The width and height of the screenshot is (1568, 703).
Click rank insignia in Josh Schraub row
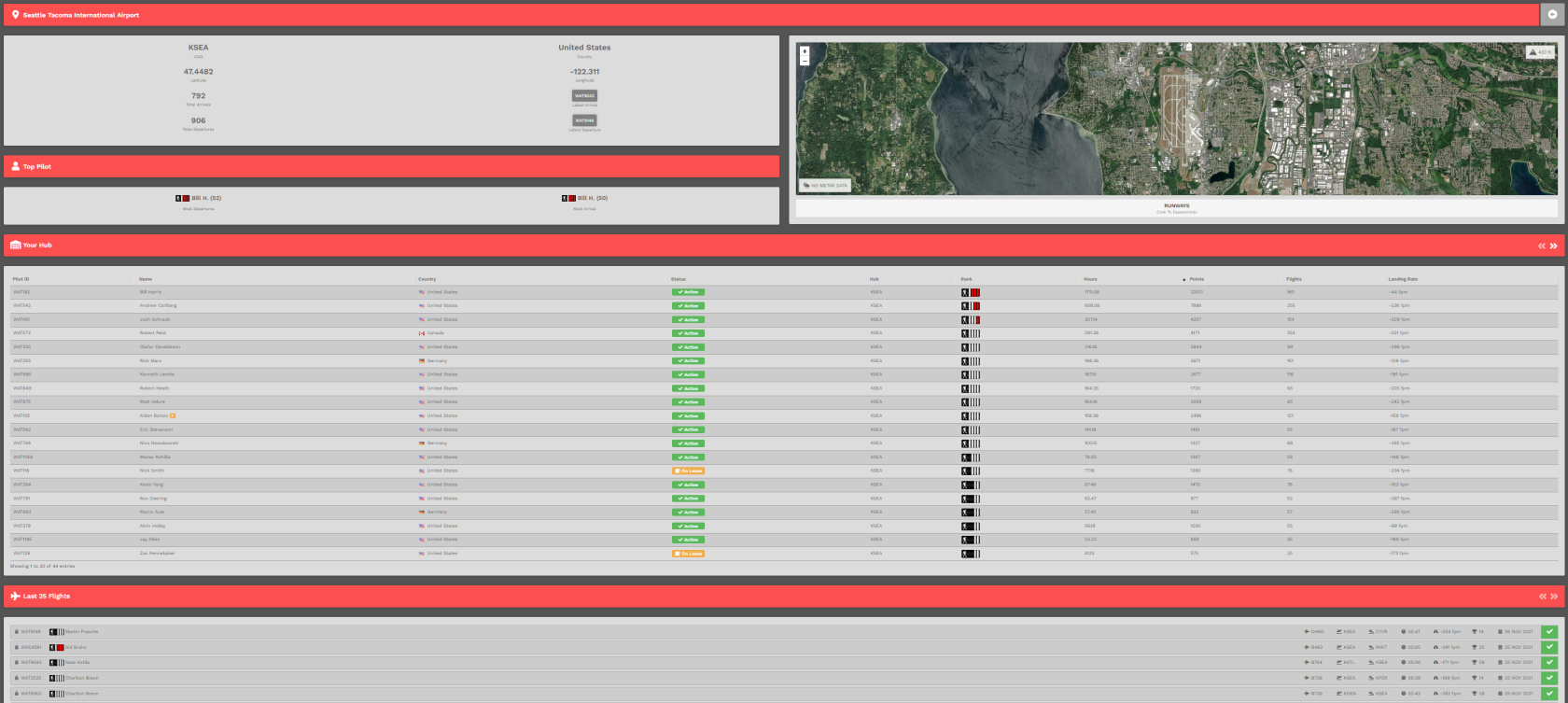click(x=971, y=319)
